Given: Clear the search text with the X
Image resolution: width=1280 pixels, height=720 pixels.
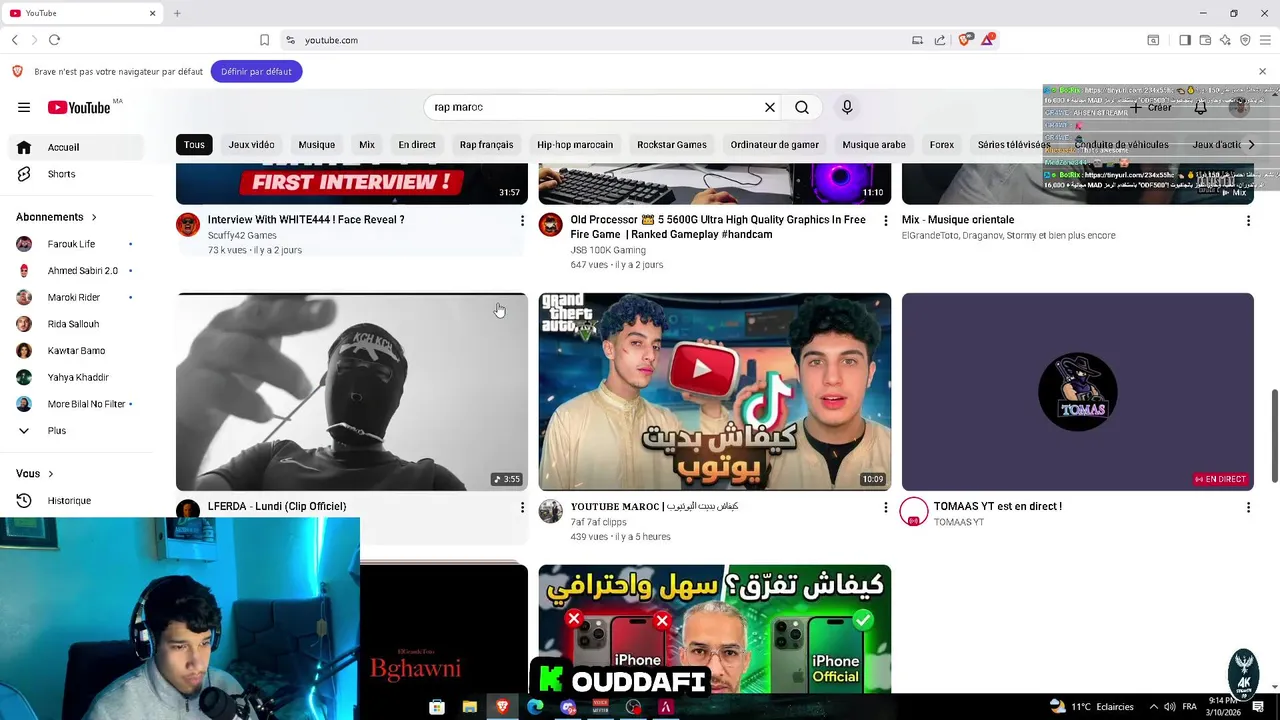Looking at the screenshot, I should (770, 107).
